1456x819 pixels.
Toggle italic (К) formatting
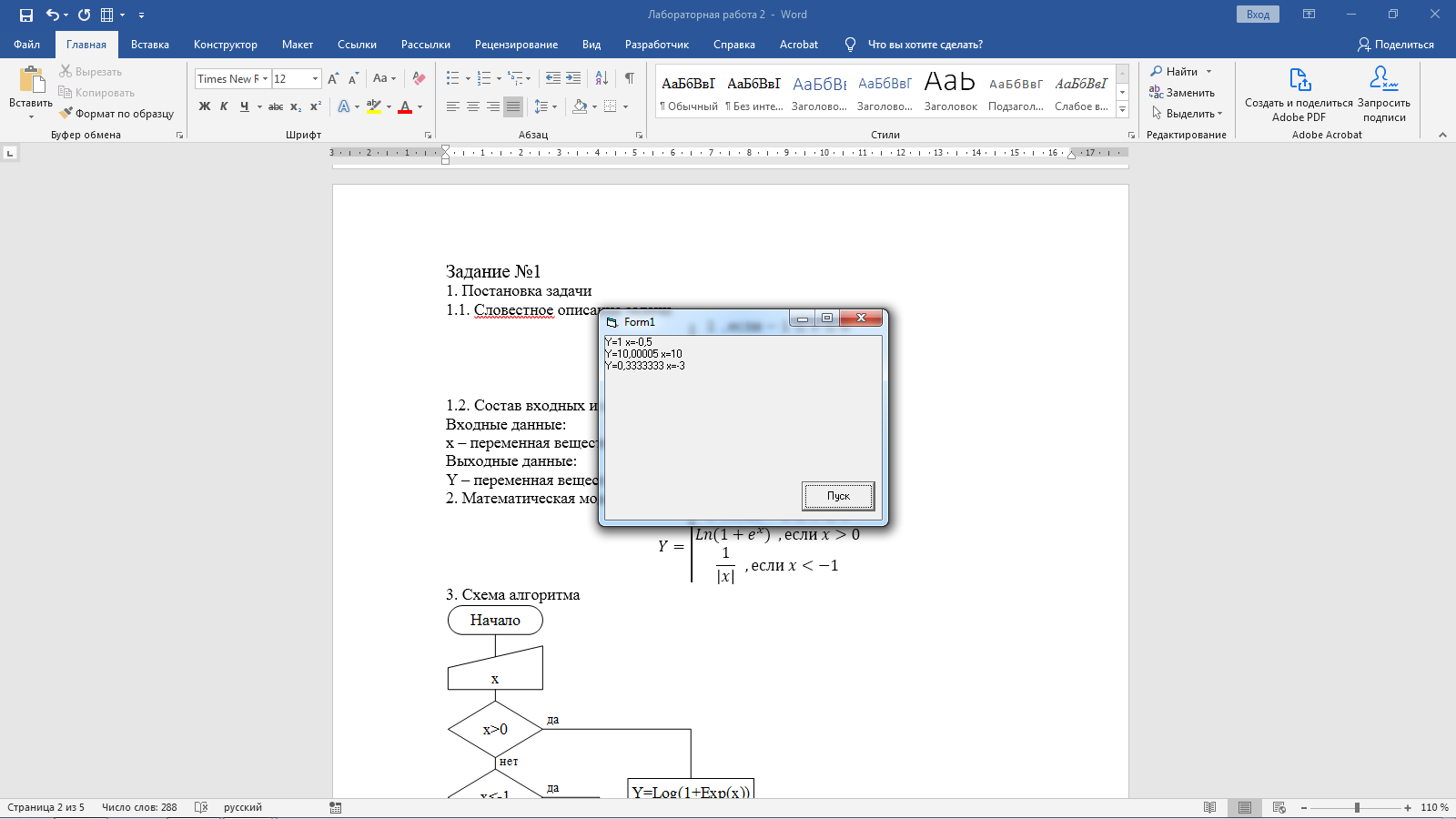(x=224, y=106)
